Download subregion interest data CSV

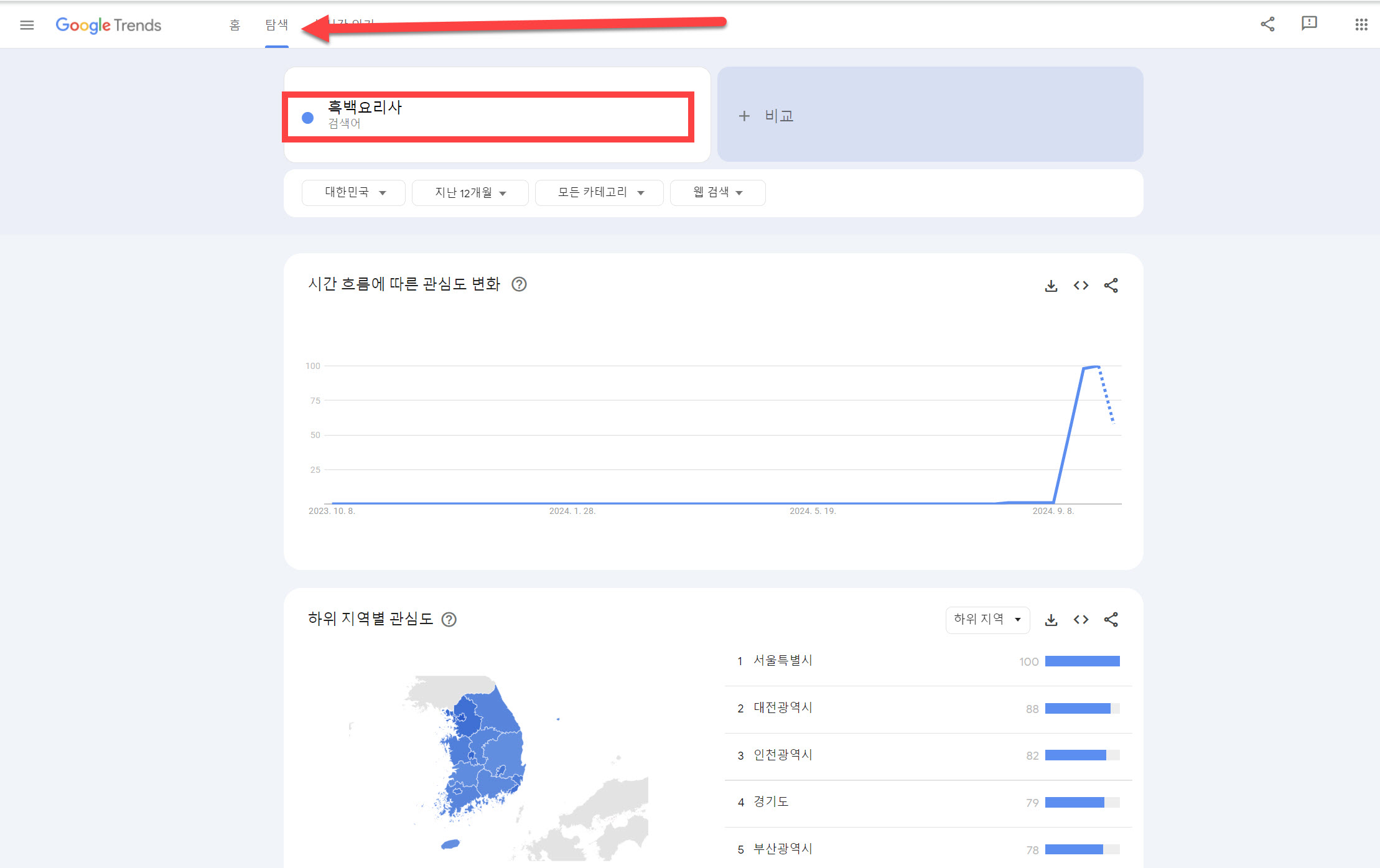coord(1051,620)
